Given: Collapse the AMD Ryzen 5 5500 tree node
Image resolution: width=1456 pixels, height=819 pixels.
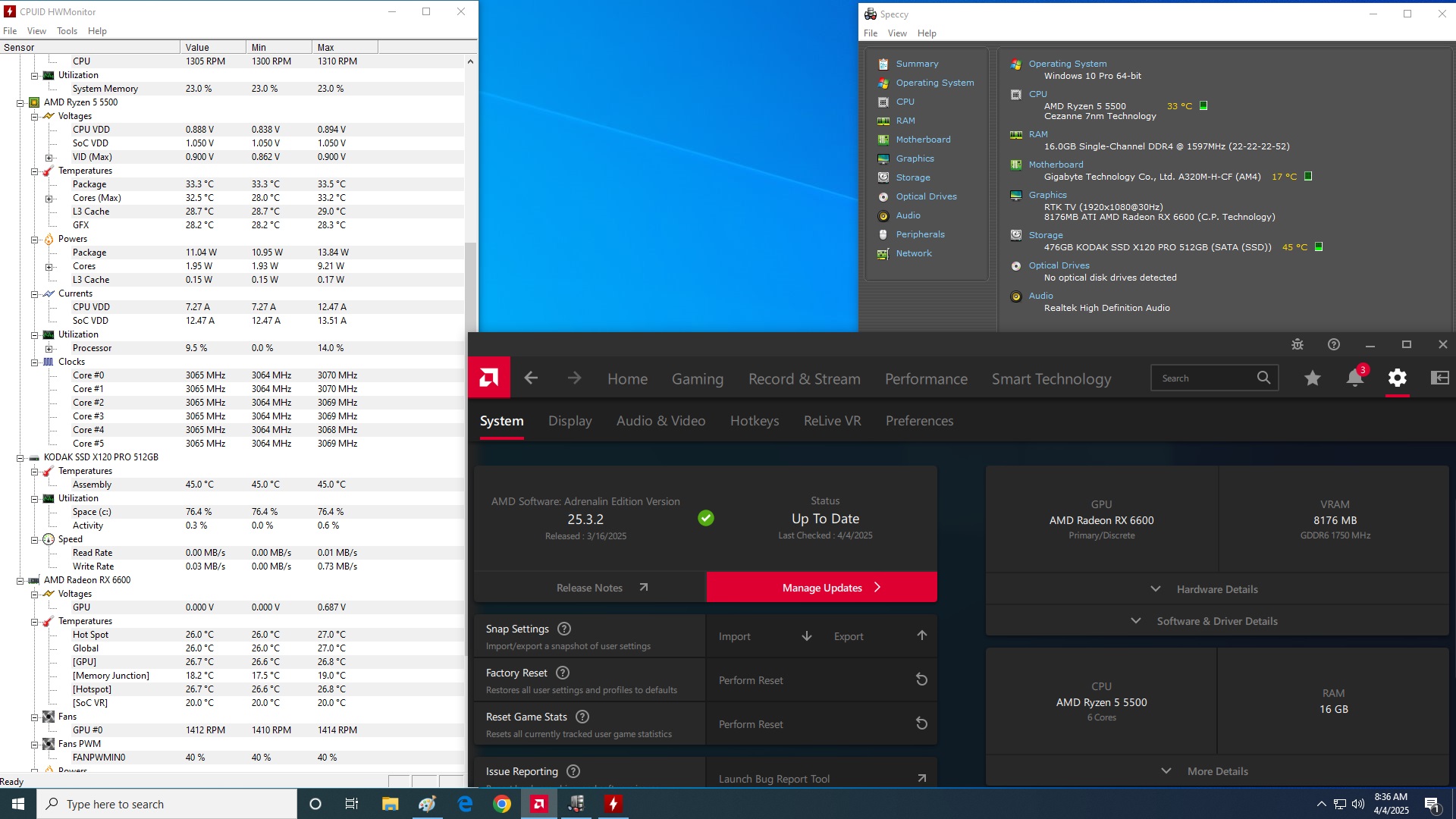Looking at the screenshot, I should click(x=20, y=102).
